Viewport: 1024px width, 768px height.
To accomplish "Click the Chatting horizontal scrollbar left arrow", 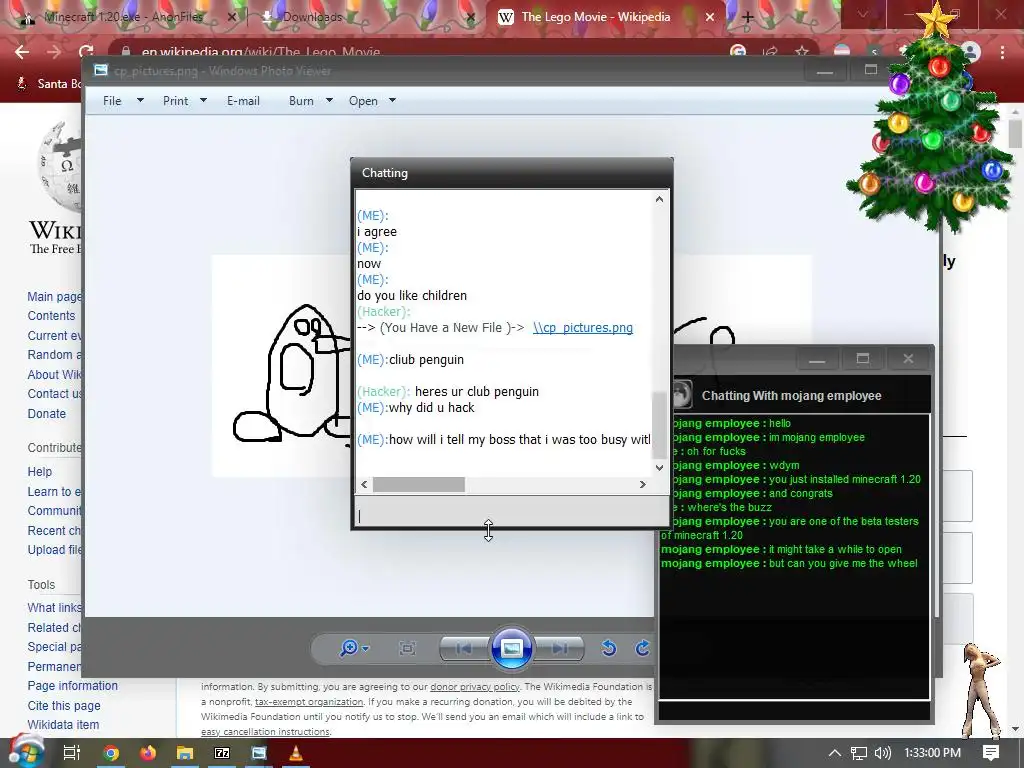I will coord(364,485).
